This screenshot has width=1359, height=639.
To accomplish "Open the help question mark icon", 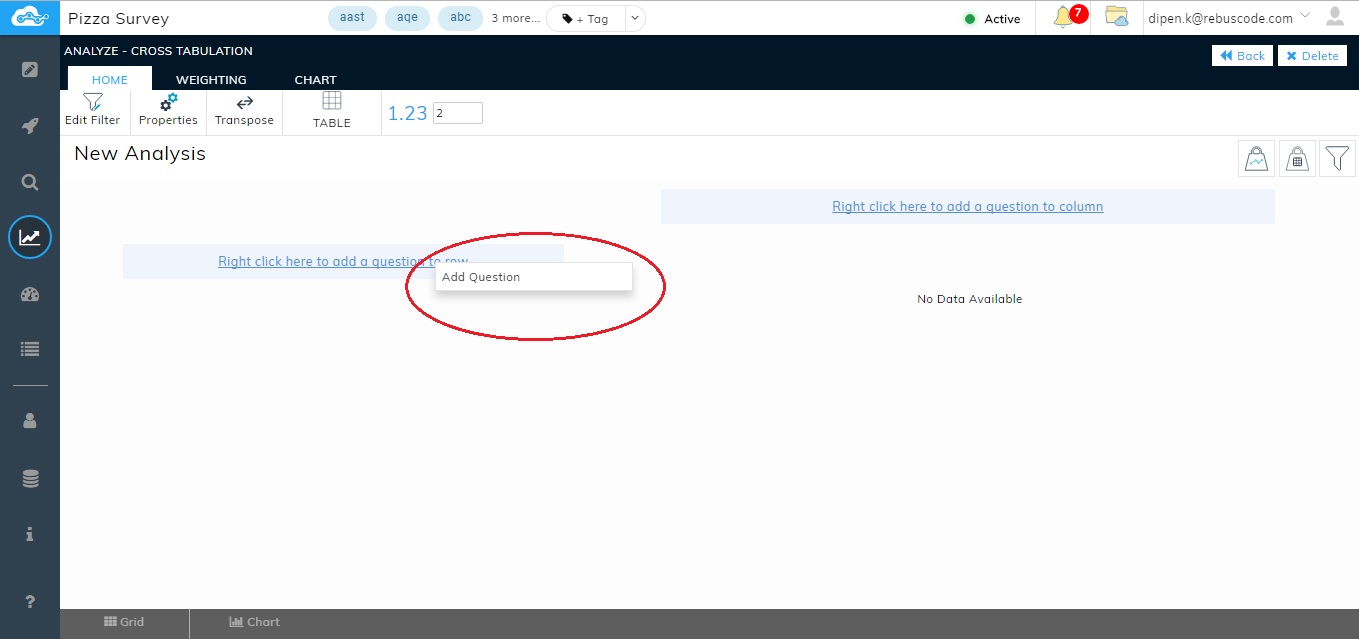I will [30, 602].
